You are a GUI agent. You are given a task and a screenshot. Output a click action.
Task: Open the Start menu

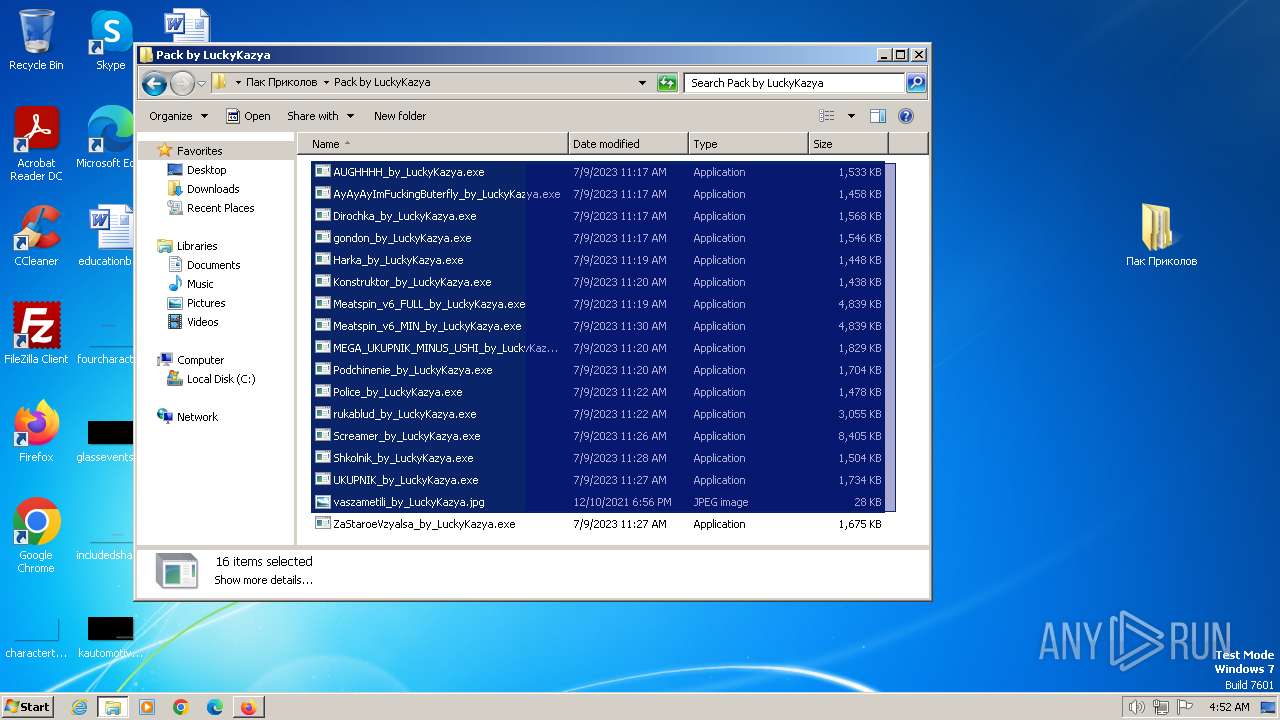tap(28, 706)
